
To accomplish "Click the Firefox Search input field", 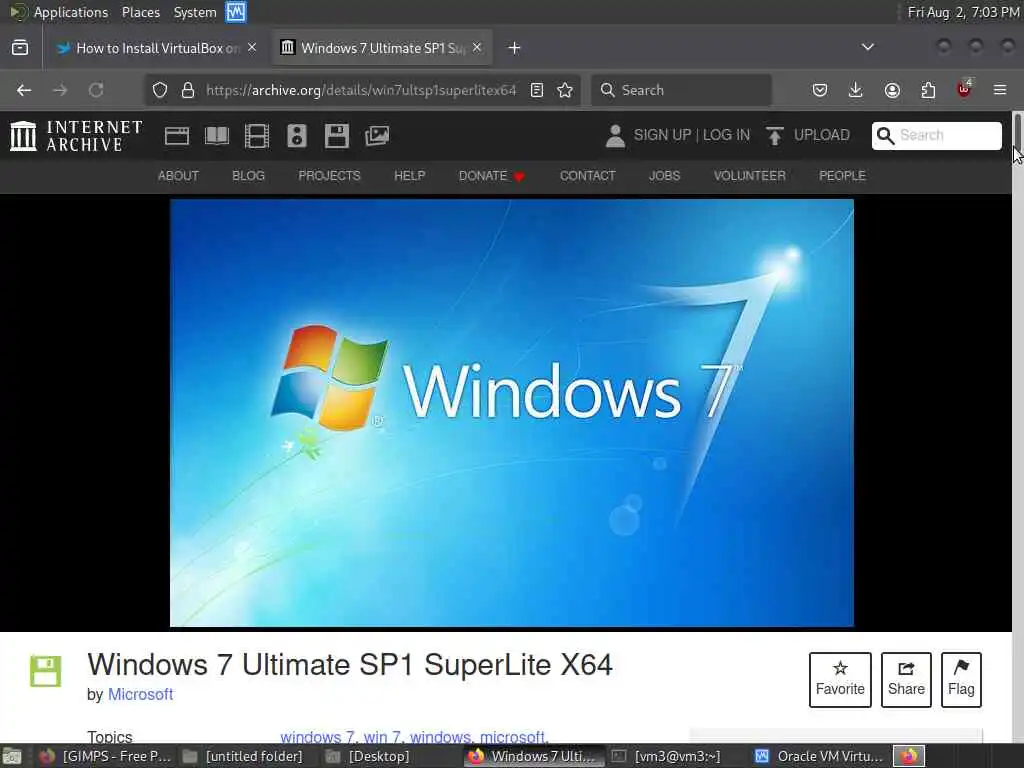I will coord(681,90).
